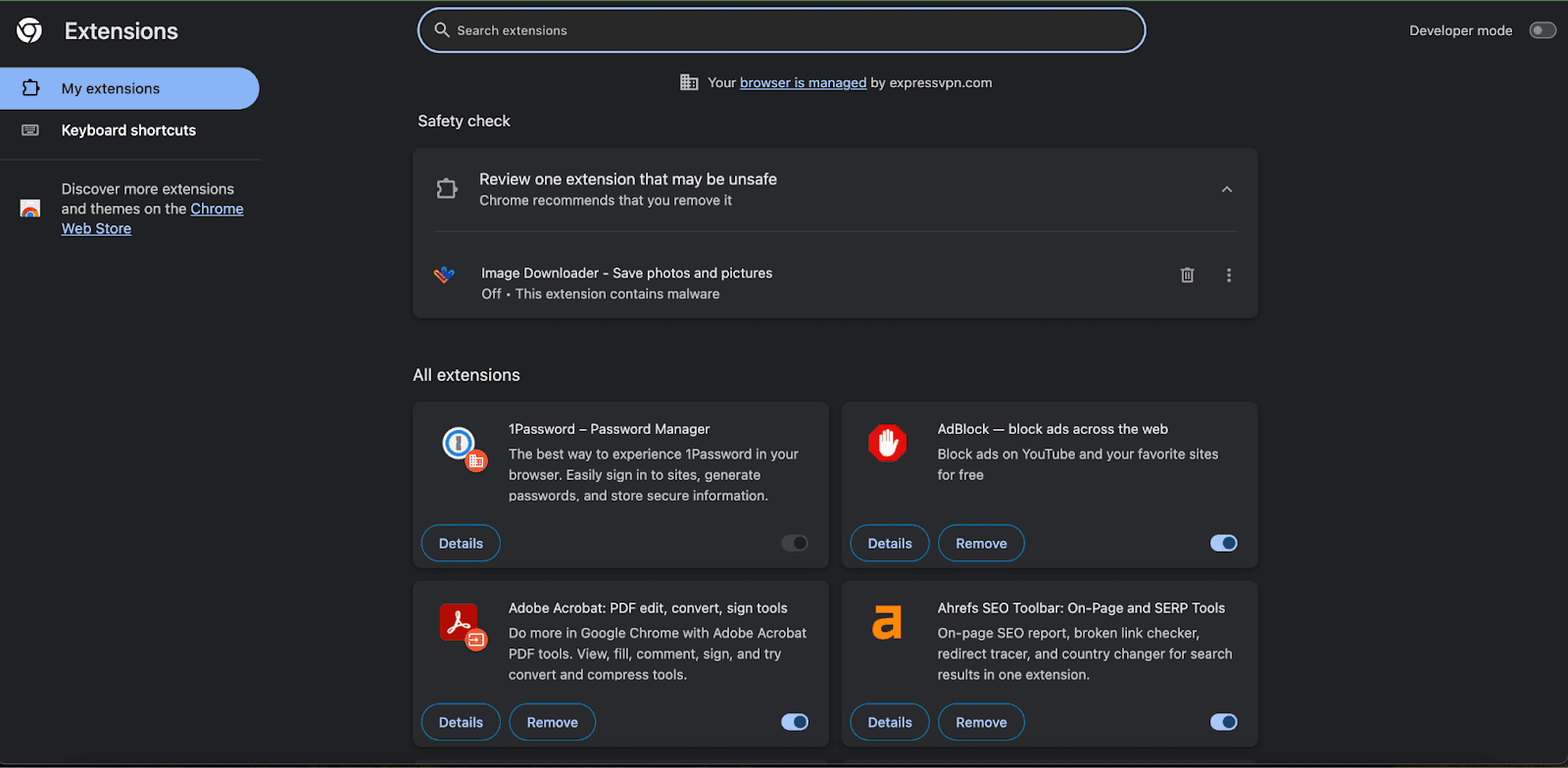This screenshot has height=768, width=1568.
Task: Click the Search extensions field
Action: click(781, 30)
